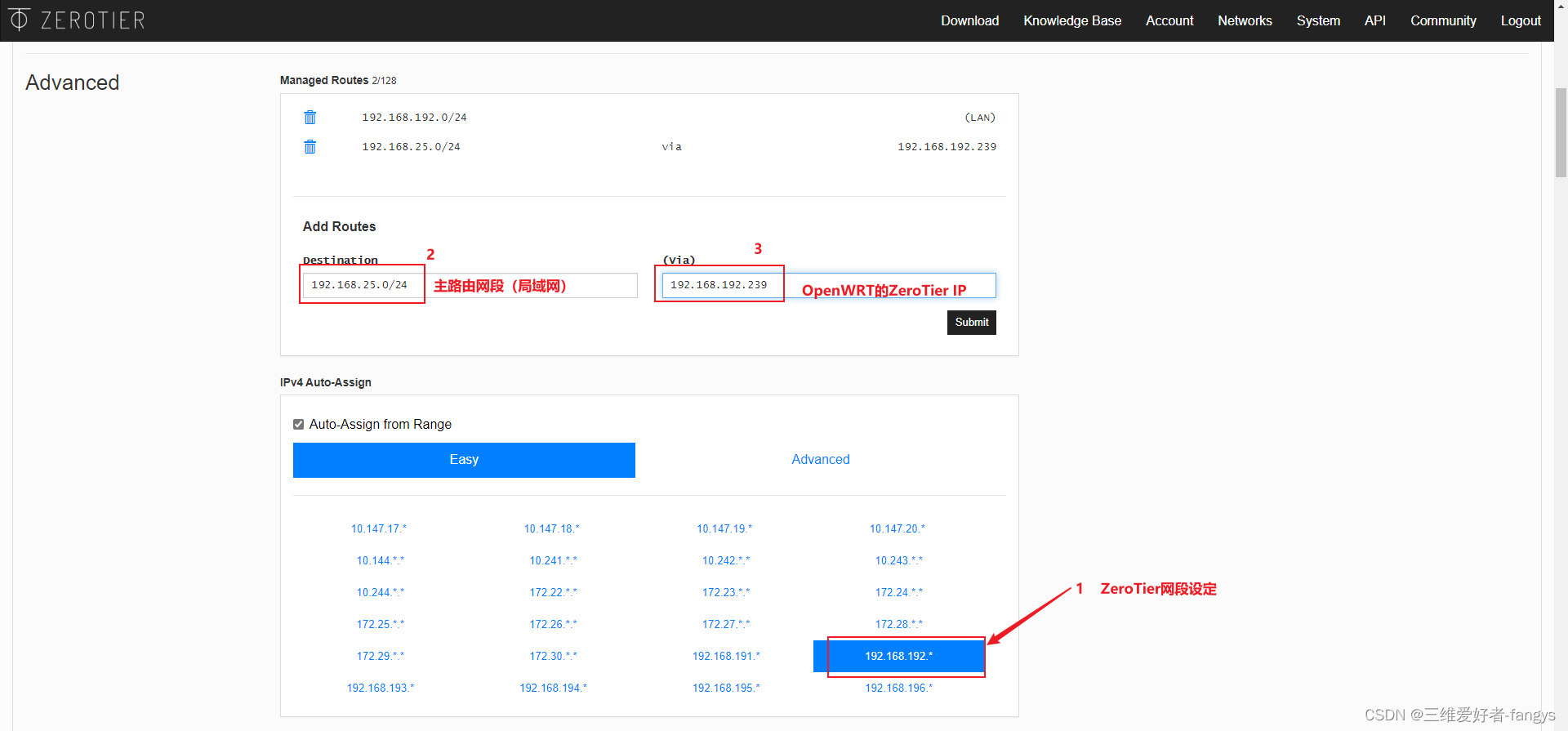
Task: Click the page vertical scrollbar thumb
Action: coord(1561,132)
